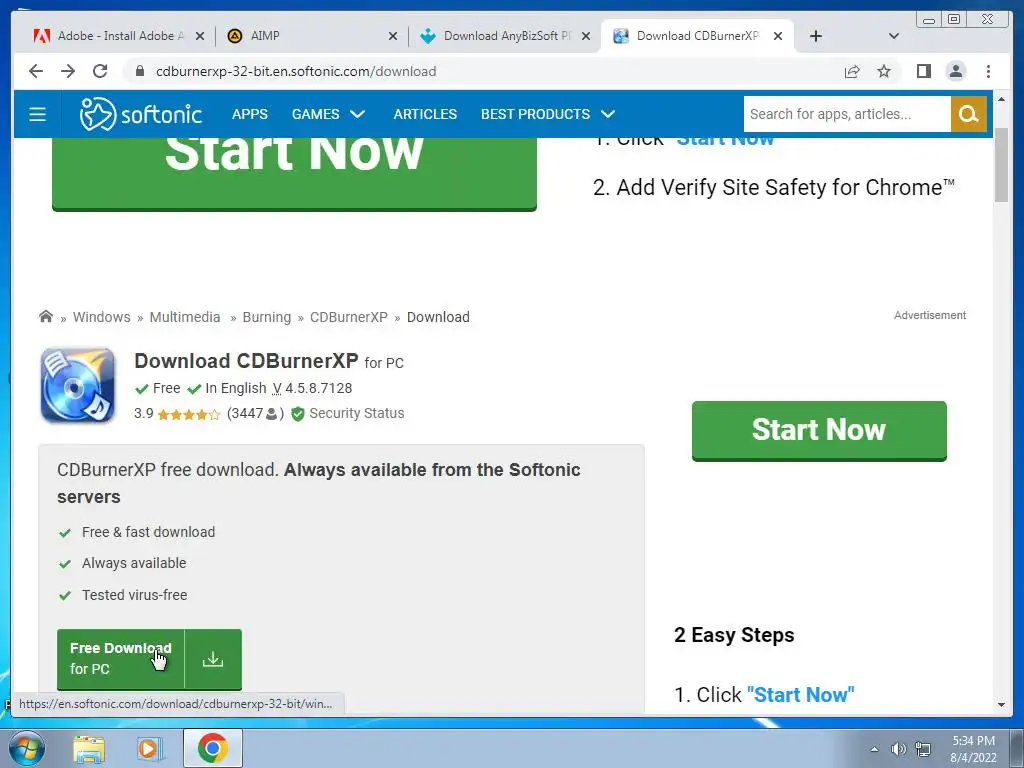1024x768 pixels.
Task: Expand the BEST PRODUCTS dropdown
Action: pos(548,114)
